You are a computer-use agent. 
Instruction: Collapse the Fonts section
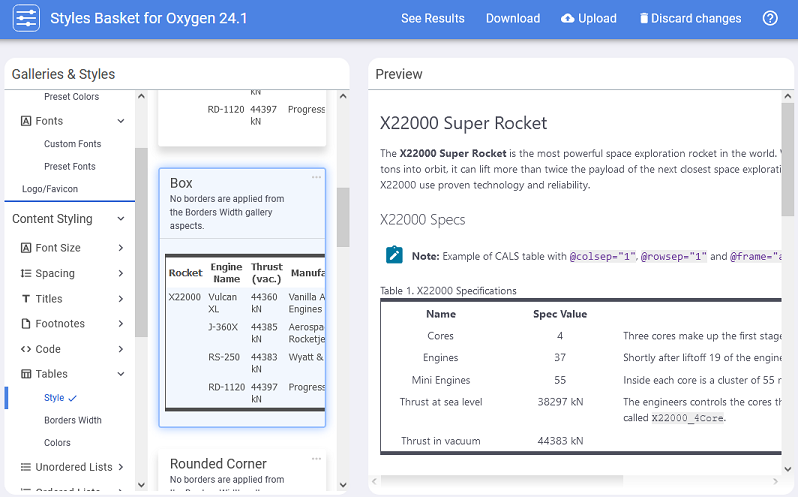tap(121, 121)
